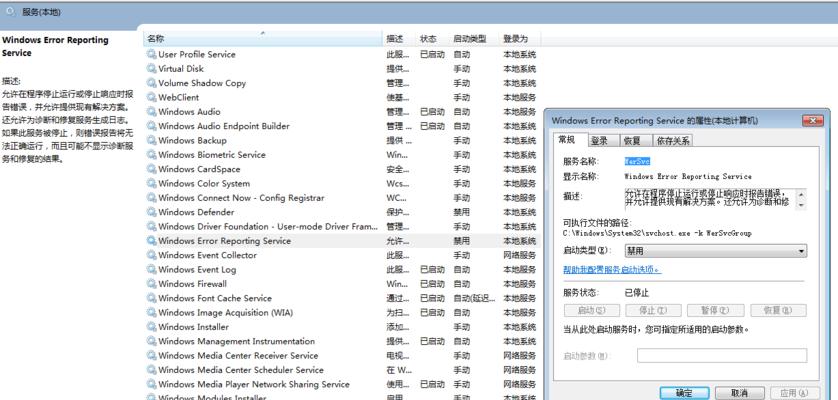838x400 pixels.
Task: Sort by the 描述 column header
Action: click(x=400, y=39)
